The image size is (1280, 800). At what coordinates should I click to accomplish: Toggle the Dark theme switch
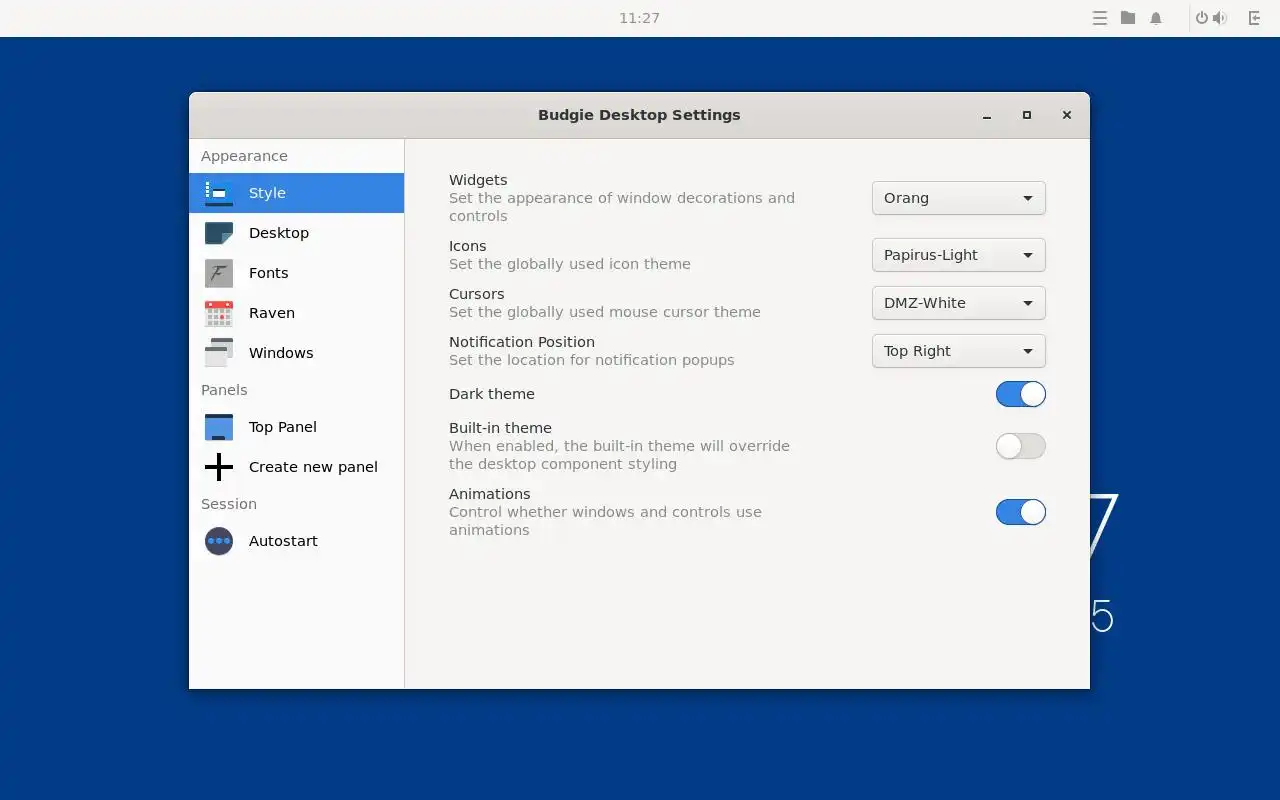(x=1021, y=394)
